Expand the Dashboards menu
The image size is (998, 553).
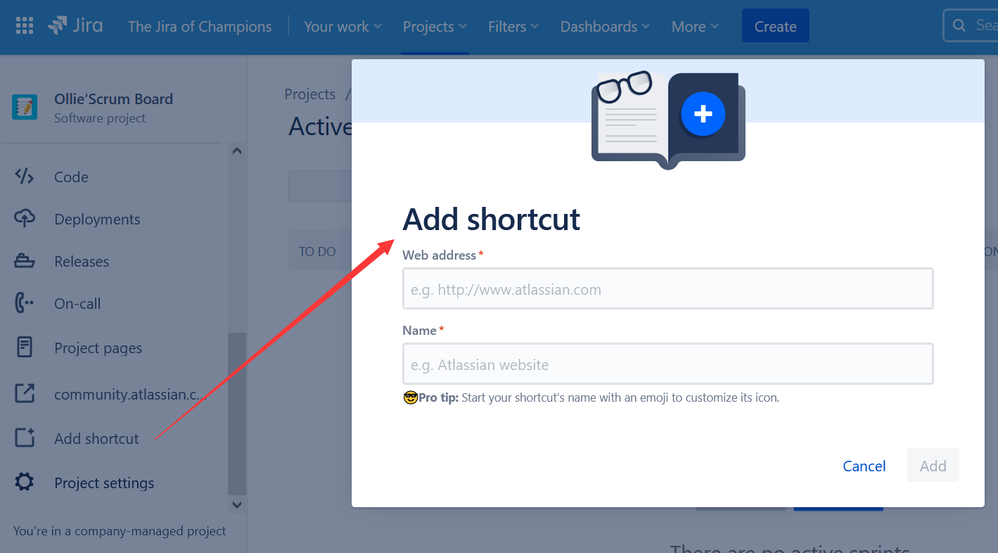coord(605,27)
